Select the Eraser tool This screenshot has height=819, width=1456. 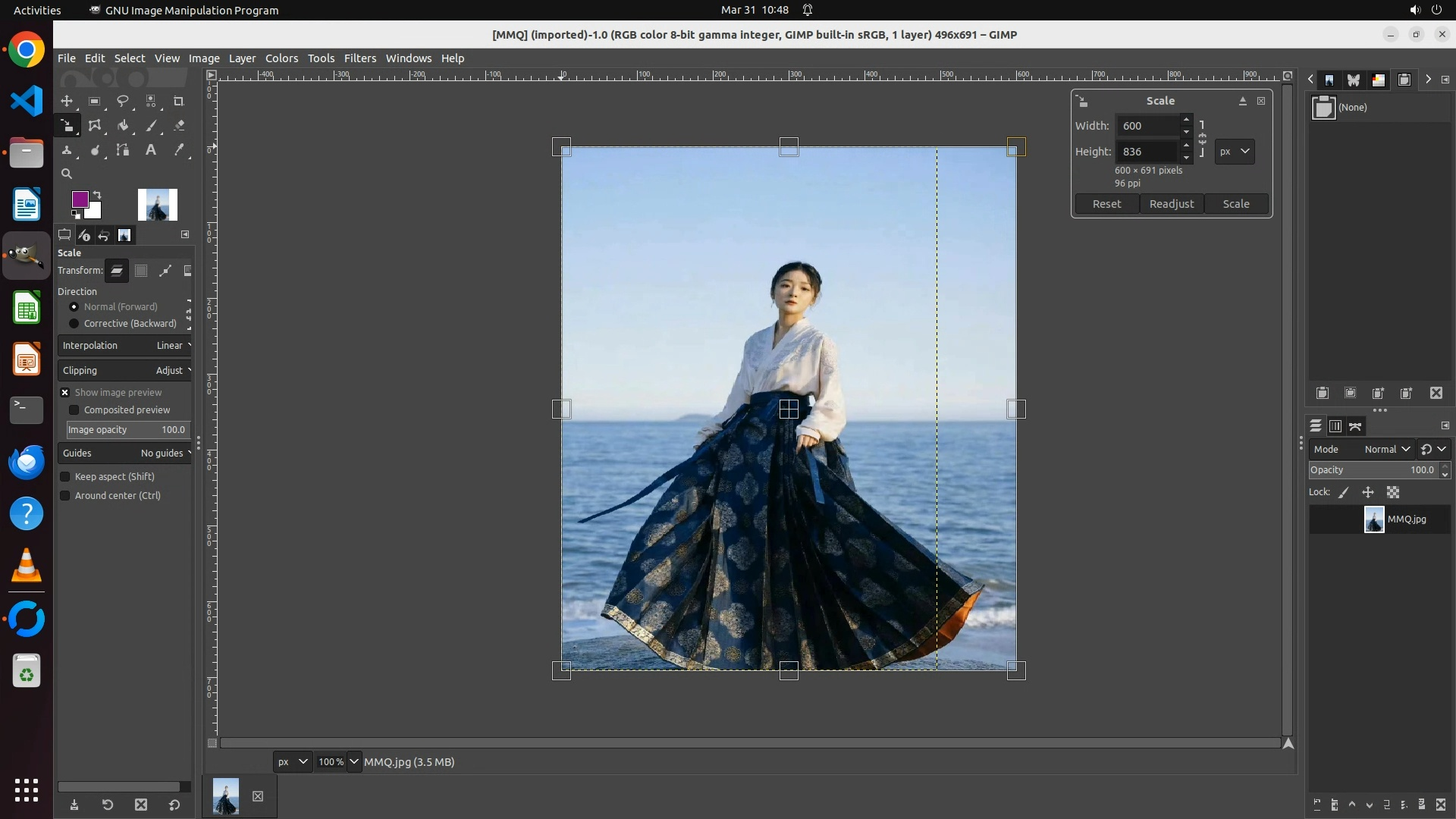(179, 126)
